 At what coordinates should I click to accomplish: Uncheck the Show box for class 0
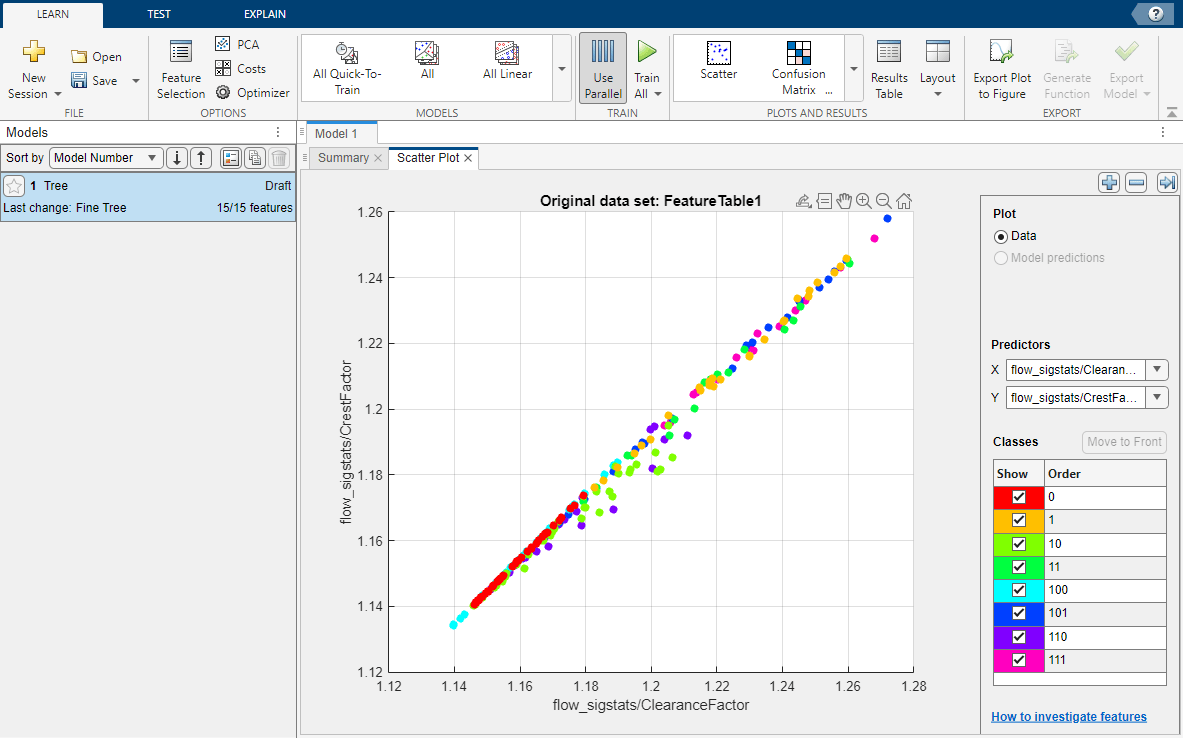pyautogui.click(x=1019, y=497)
